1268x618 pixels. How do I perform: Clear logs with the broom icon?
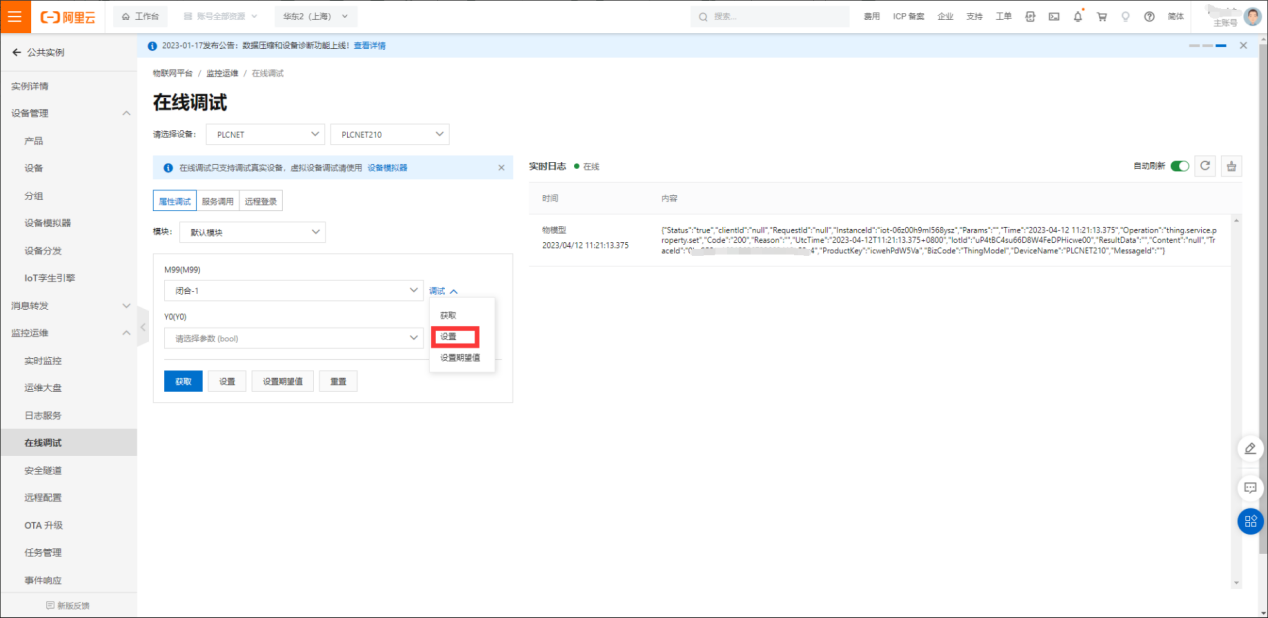pyautogui.click(x=1232, y=166)
